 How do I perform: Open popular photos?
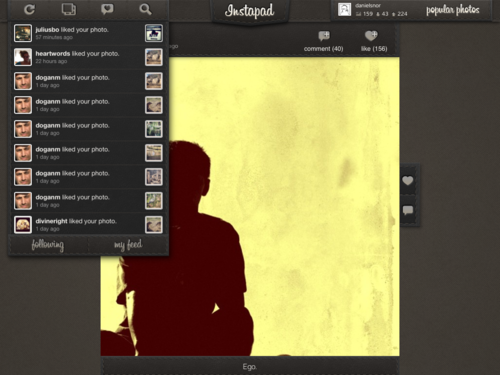click(x=453, y=10)
